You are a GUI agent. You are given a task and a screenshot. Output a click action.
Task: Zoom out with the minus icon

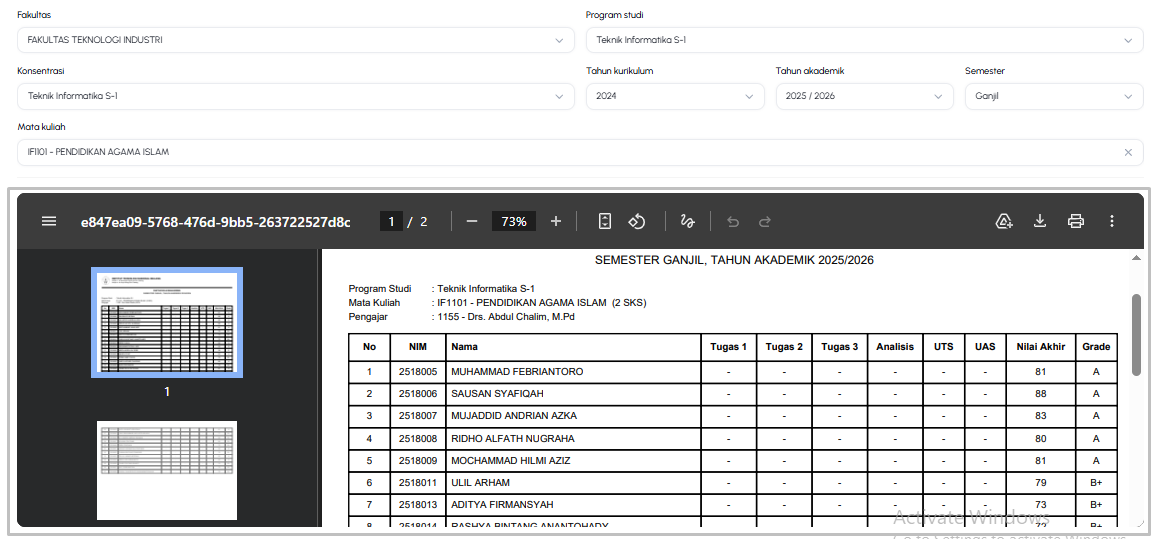click(471, 221)
